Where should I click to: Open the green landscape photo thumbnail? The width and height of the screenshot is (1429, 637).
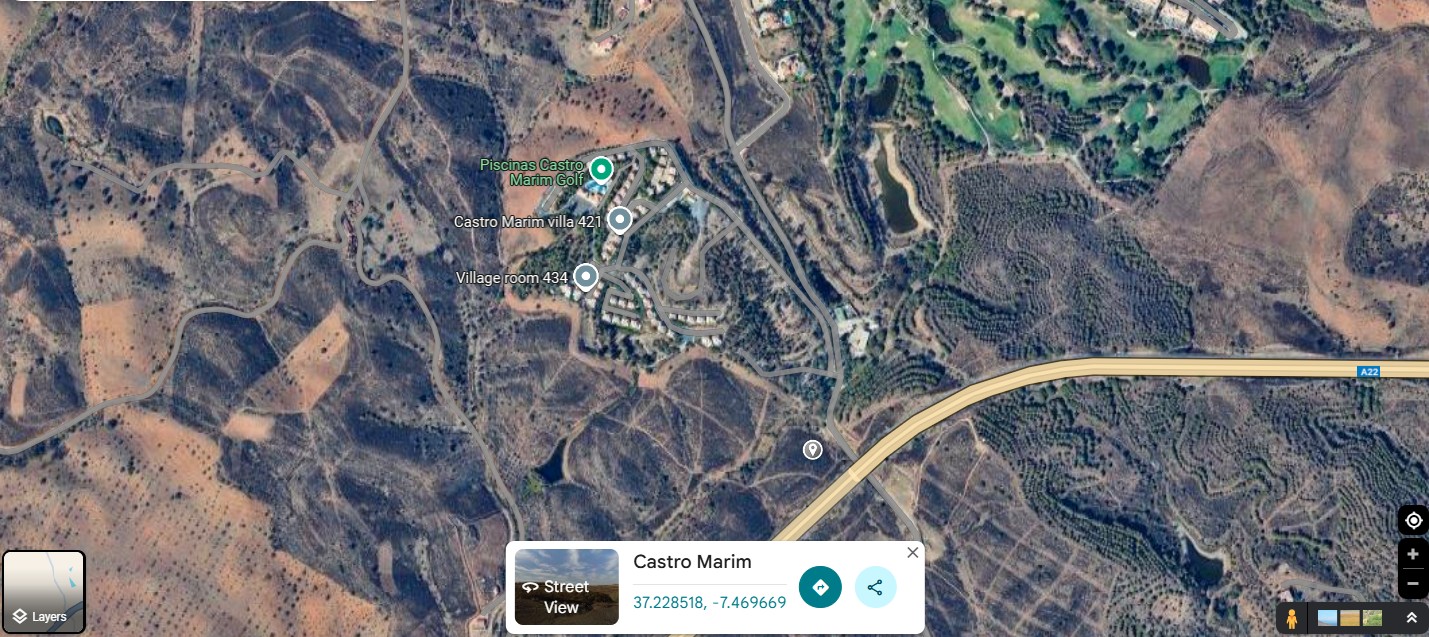[x=1372, y=618]
